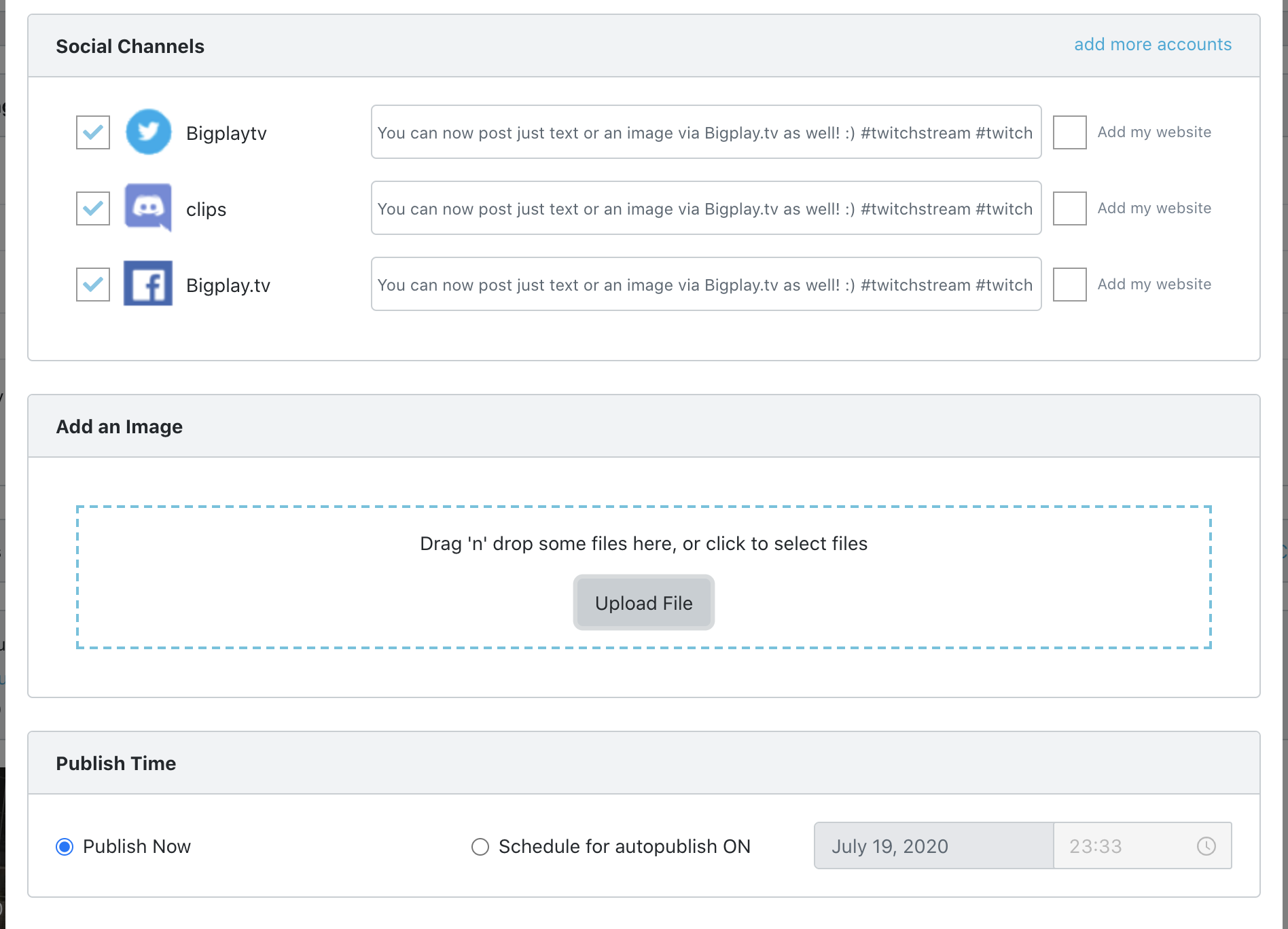Click the Facebook icon for Bigplay.tv

point(148,284)
